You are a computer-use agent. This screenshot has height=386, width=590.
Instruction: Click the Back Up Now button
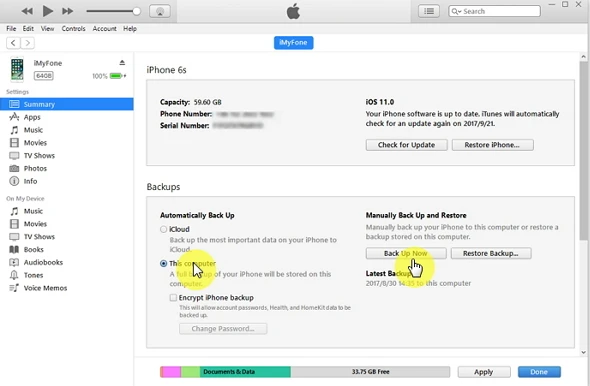point(406,253)
